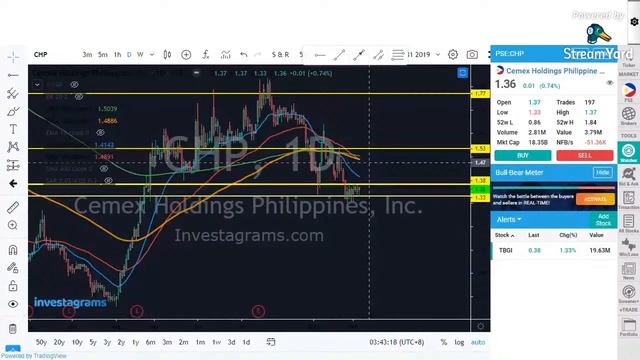The width and height of the screenshot is (640, 360).
Task: Open Transactions in right sidebar
Action: 629,200
